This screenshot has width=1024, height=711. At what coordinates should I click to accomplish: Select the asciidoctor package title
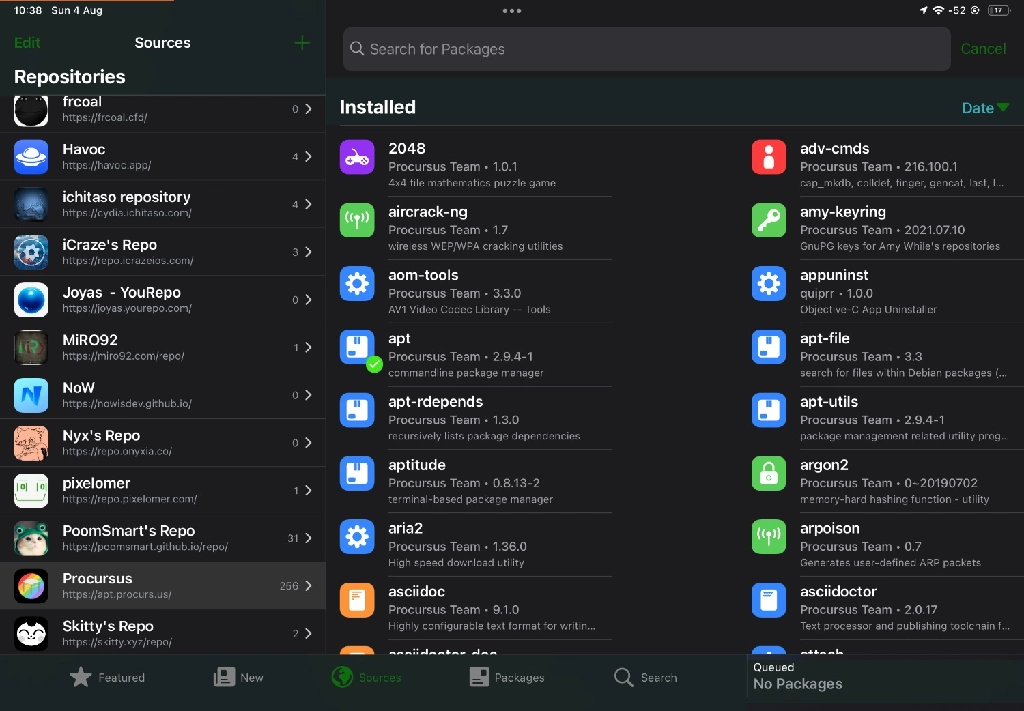[x=839, y=592]
